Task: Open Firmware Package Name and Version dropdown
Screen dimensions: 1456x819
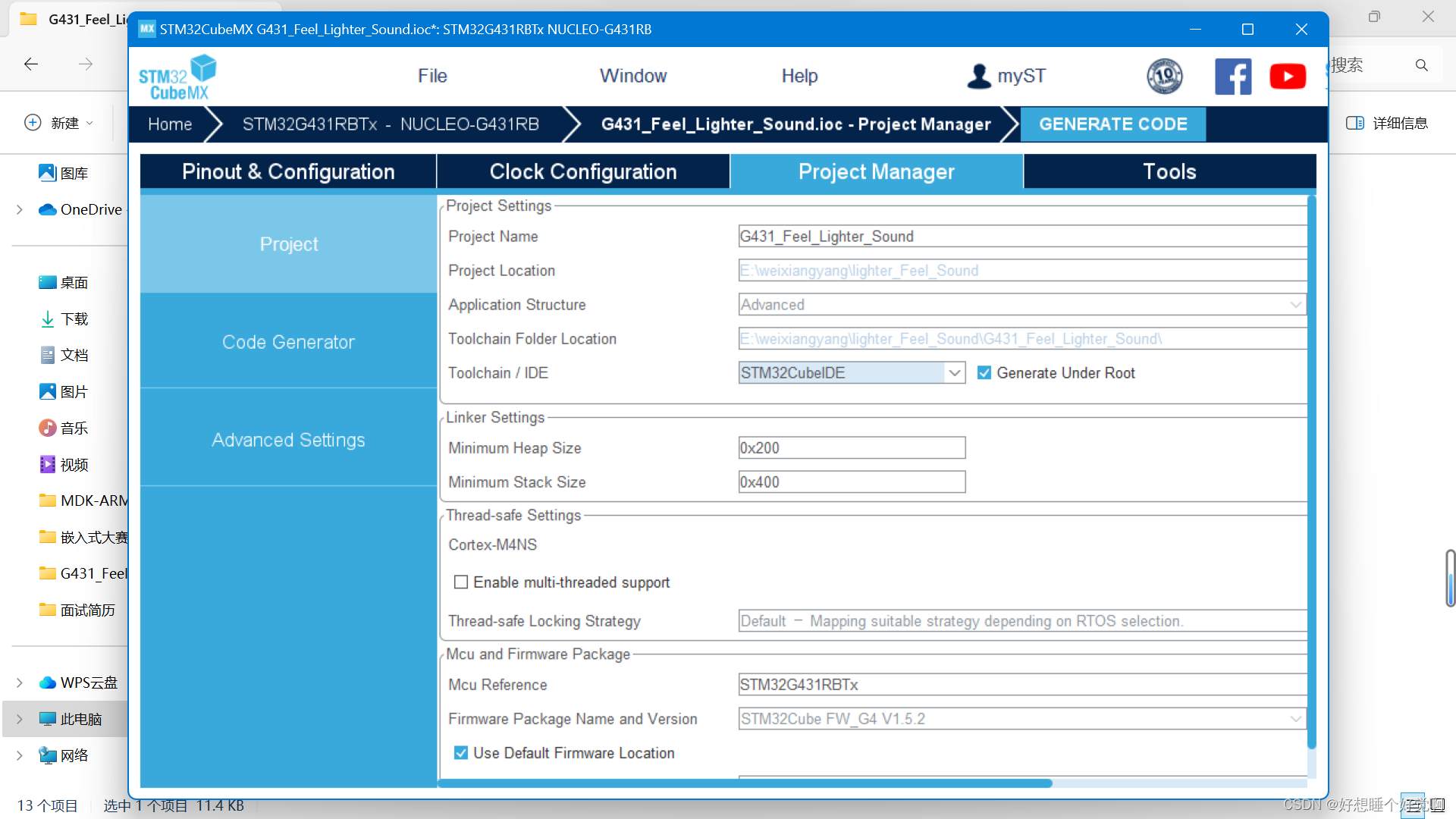Action: 1022,718
